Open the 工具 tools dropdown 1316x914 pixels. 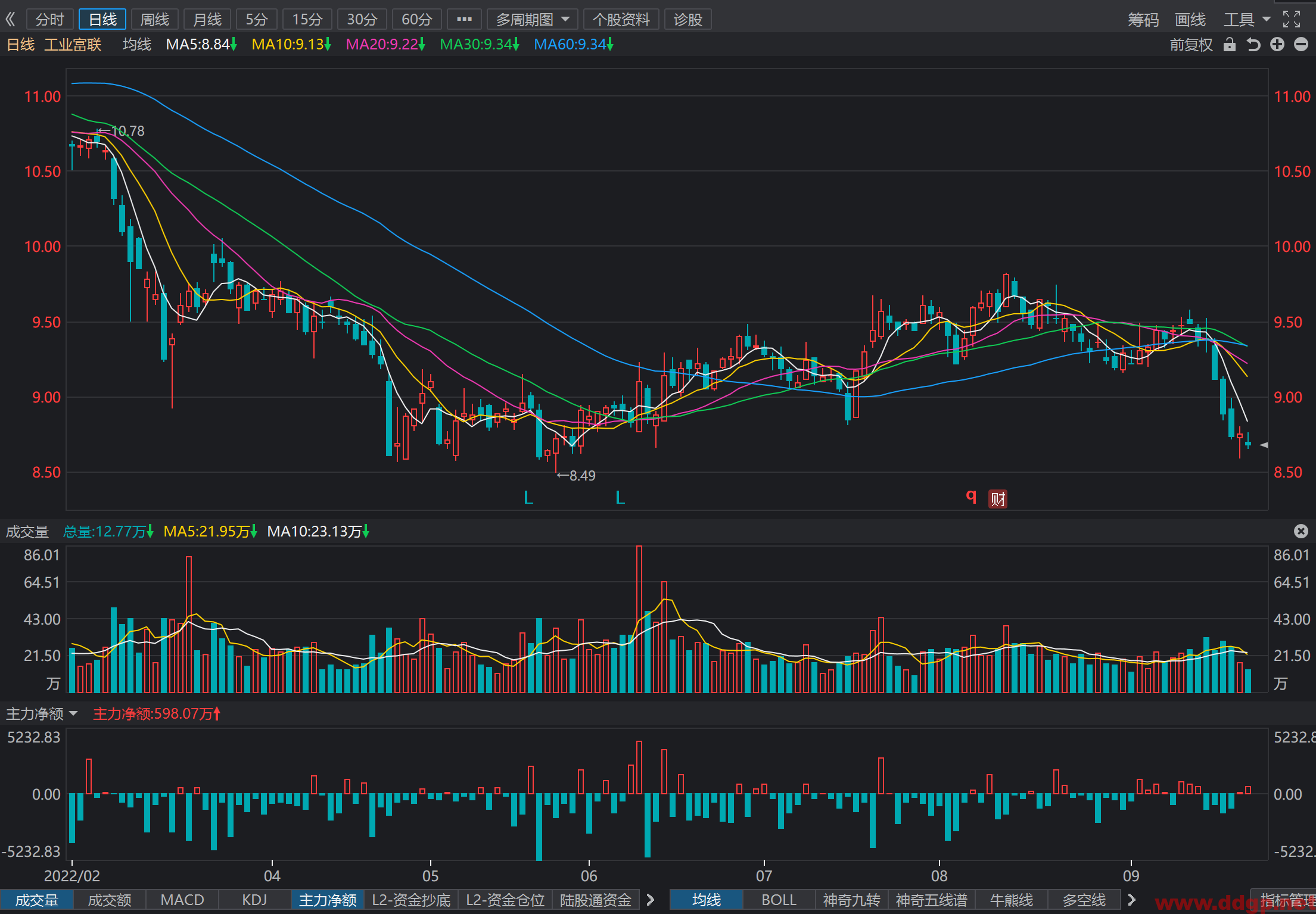tap(1247, 20)
